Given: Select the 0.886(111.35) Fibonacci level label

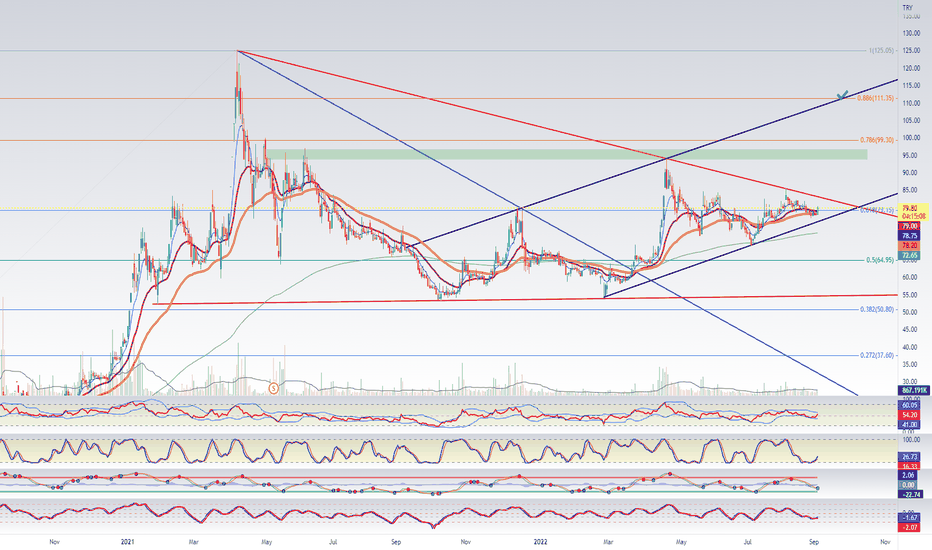Looking at the screenshot, I should [876, 98].
